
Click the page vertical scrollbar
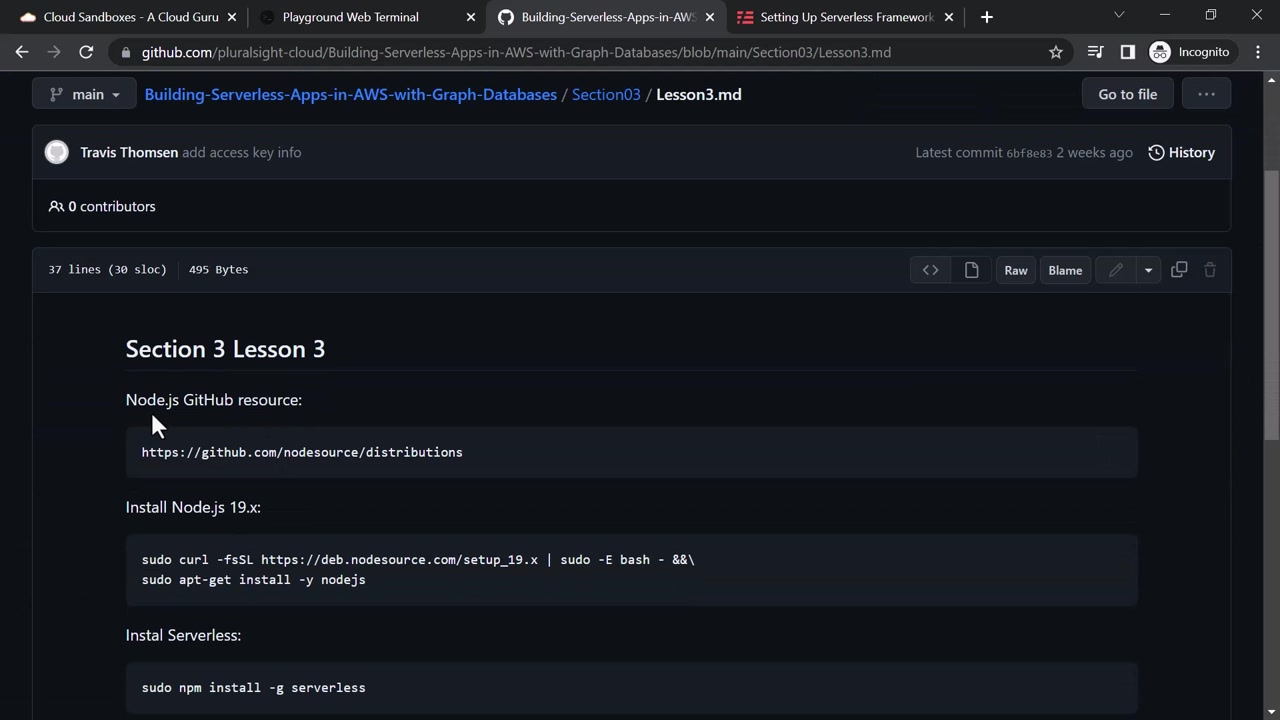[1272, 300]
